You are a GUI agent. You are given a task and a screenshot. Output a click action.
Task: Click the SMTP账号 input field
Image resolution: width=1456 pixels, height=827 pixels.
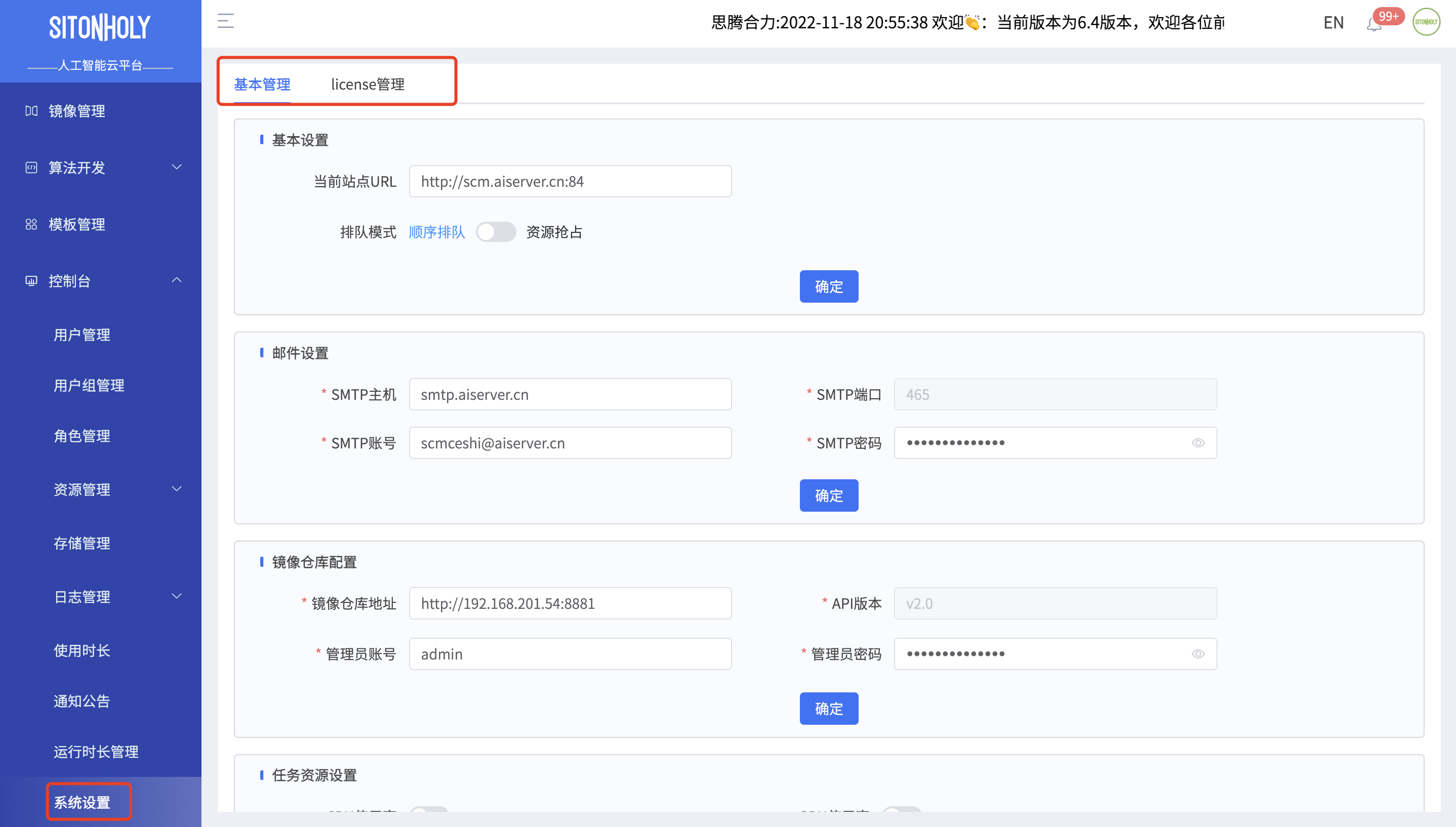pyautogui.click(x=571, y=443)
